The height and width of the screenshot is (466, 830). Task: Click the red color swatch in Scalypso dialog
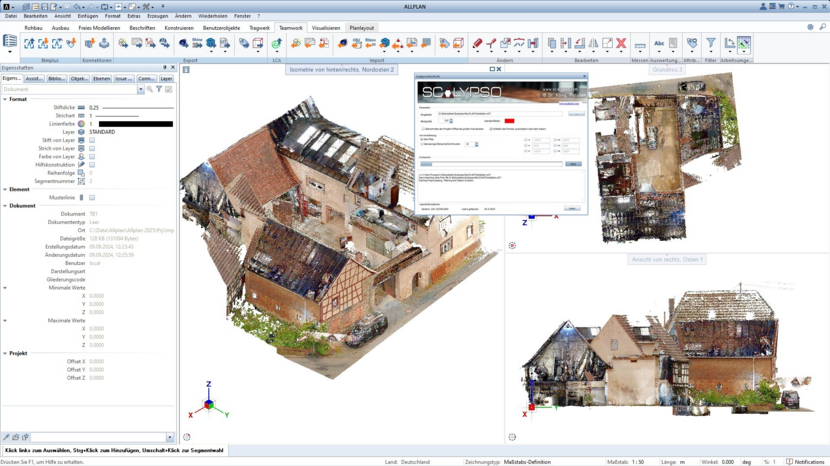point(509,121)
